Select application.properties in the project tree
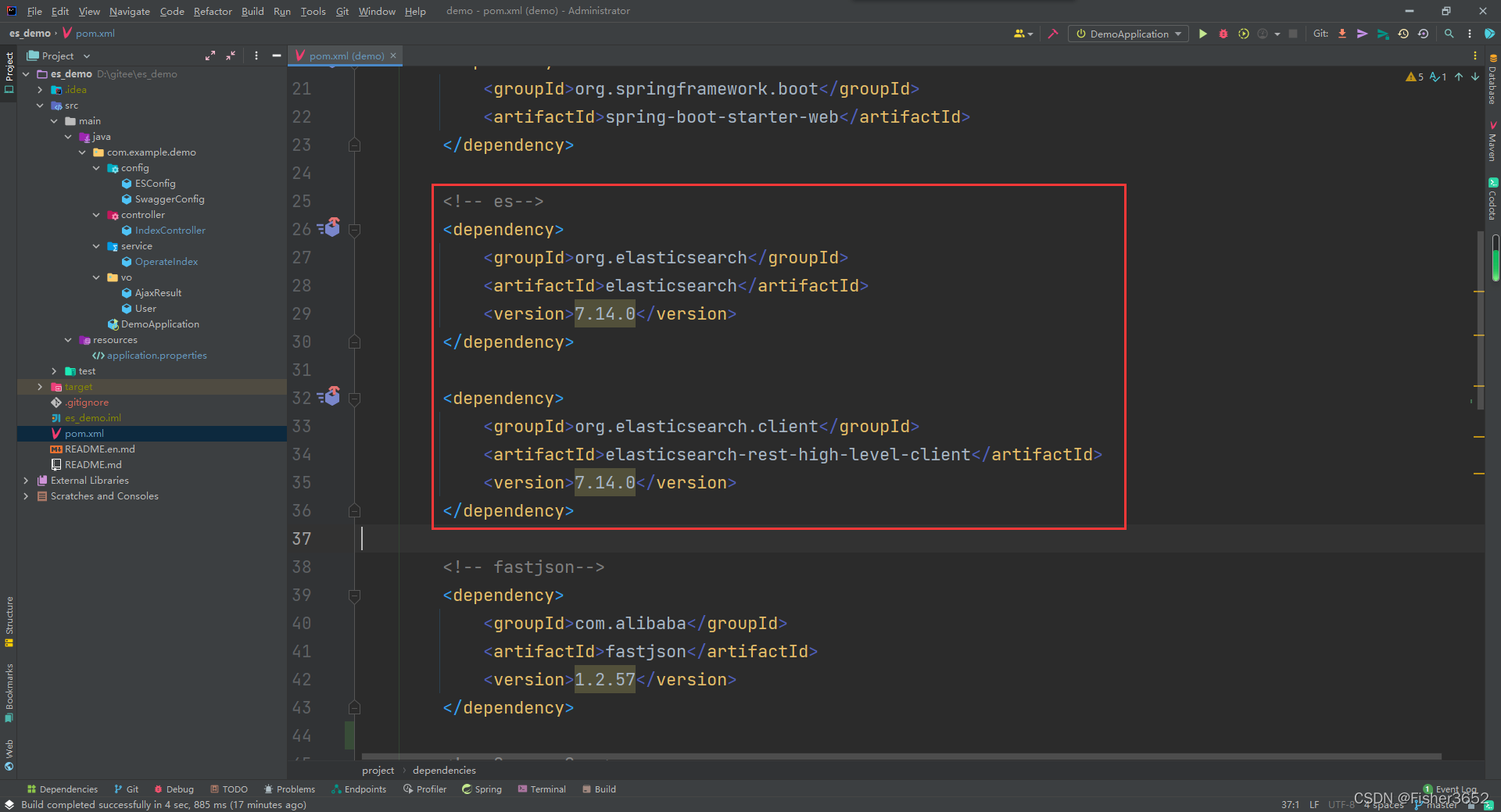The width and height of the screenshot is (1501, 812). [156, 356]
